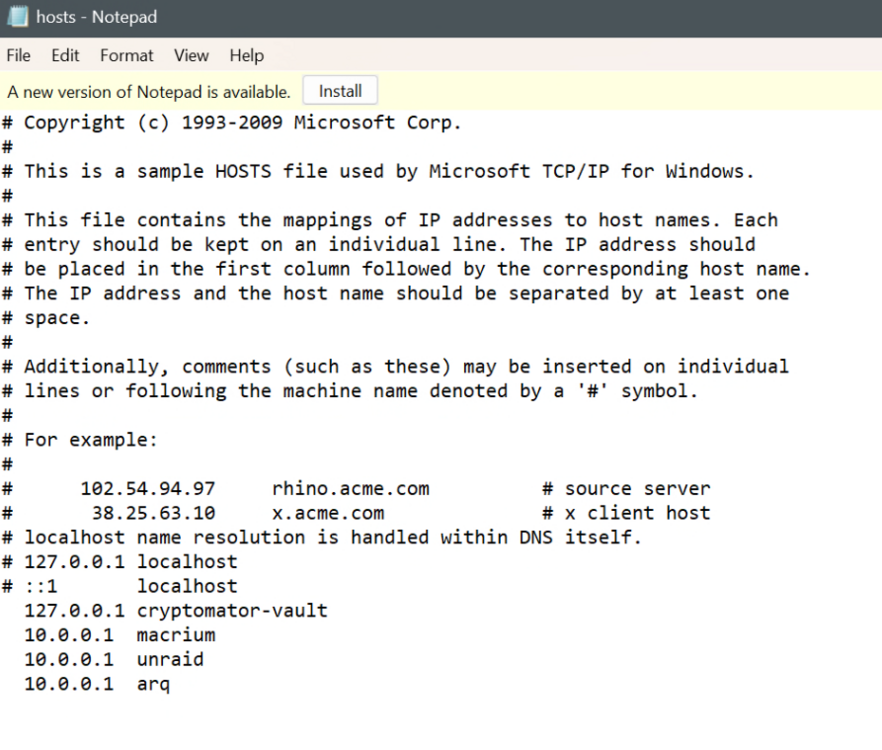Click the '# 127.0.0.1 localhost' line
Screen dimensions: 882x750
point(120,562)
